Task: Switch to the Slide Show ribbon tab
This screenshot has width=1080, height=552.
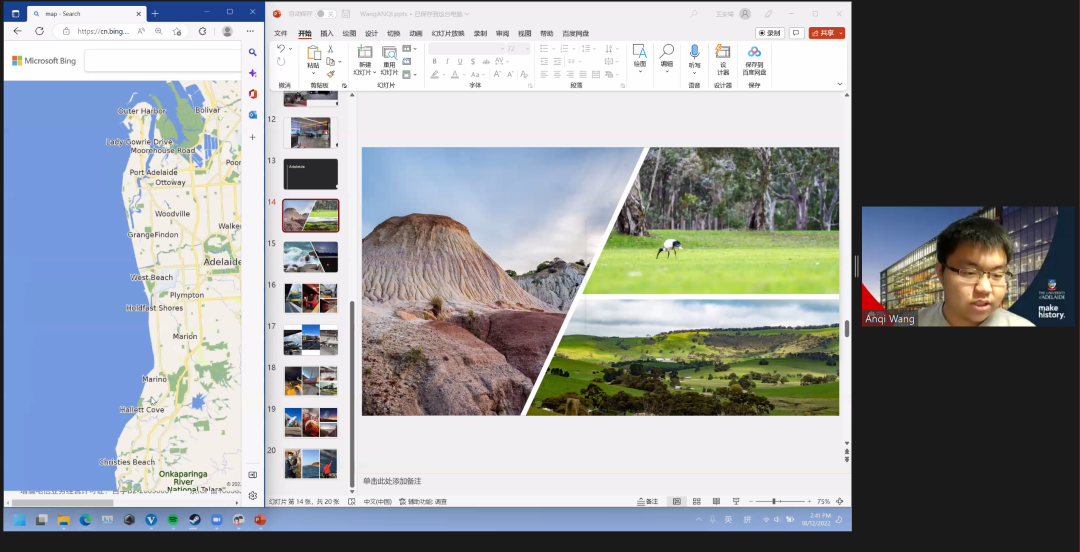Action: pyautogui.click(x=447, y=33)
